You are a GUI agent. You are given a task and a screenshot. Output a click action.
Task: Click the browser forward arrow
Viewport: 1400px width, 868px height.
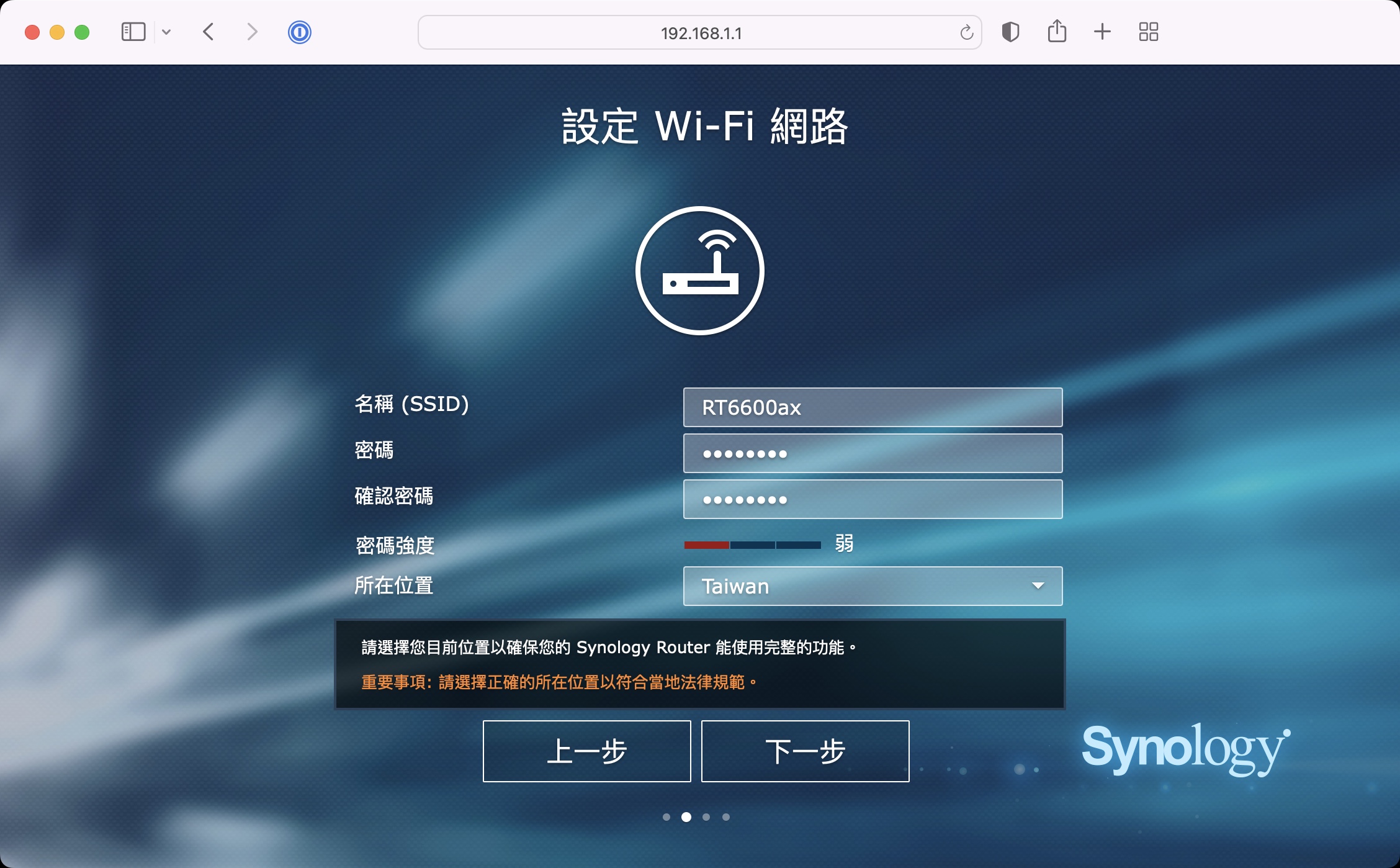251,32
